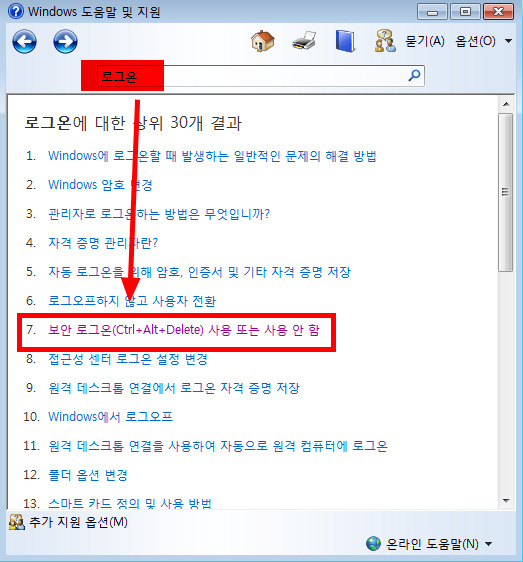Click the vertical scrollbar thumb
Viewport: 523px width, 562px height.
pyautogui.click(x=505, y=192)
